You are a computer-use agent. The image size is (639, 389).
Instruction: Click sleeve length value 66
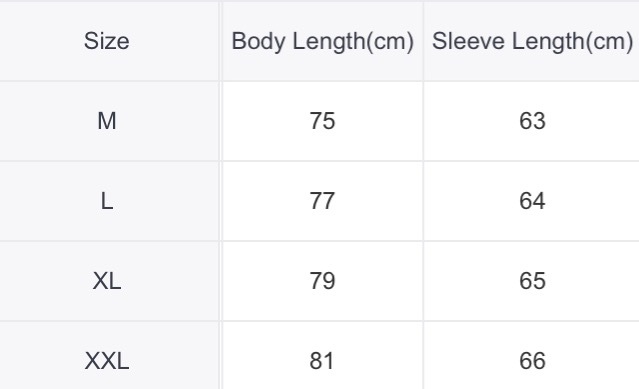[532, 361]
